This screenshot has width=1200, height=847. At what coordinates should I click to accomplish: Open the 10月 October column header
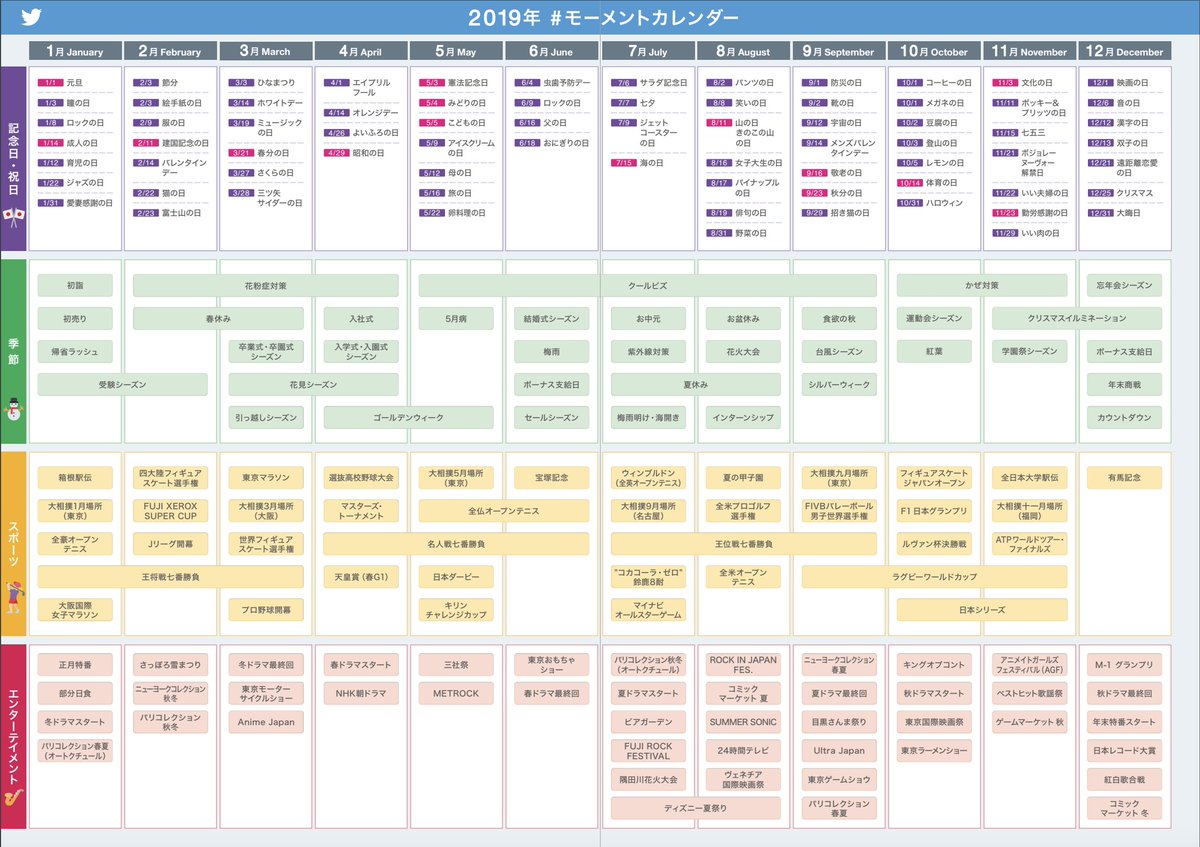coord(934,51)
